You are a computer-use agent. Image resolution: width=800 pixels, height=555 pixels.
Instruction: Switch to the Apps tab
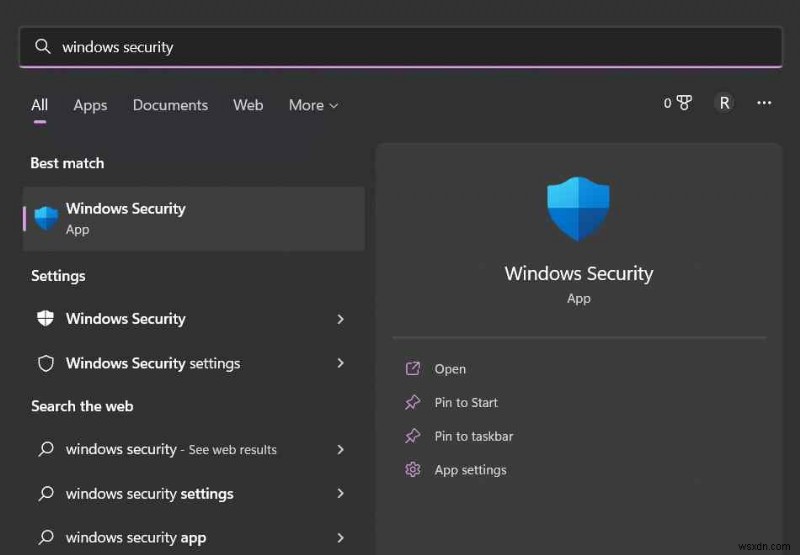[90, 105]
